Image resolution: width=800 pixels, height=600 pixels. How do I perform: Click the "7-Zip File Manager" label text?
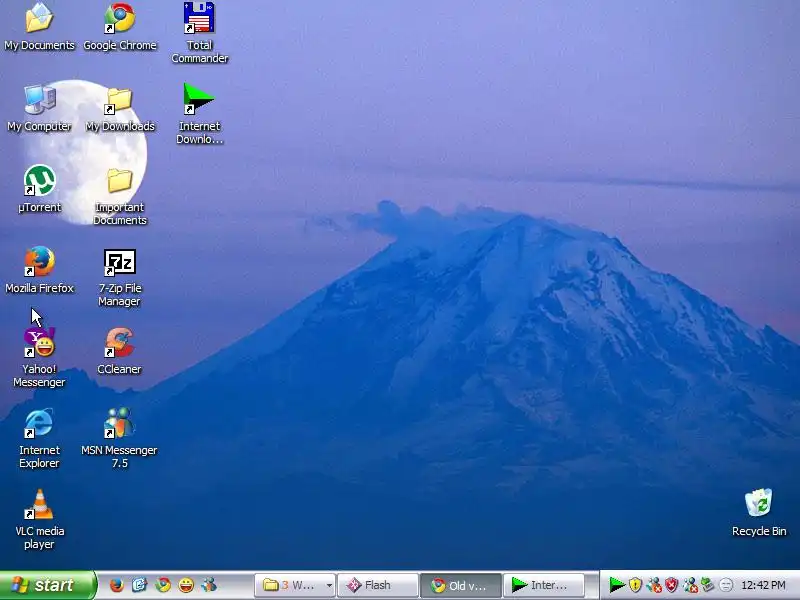(119, 294)
